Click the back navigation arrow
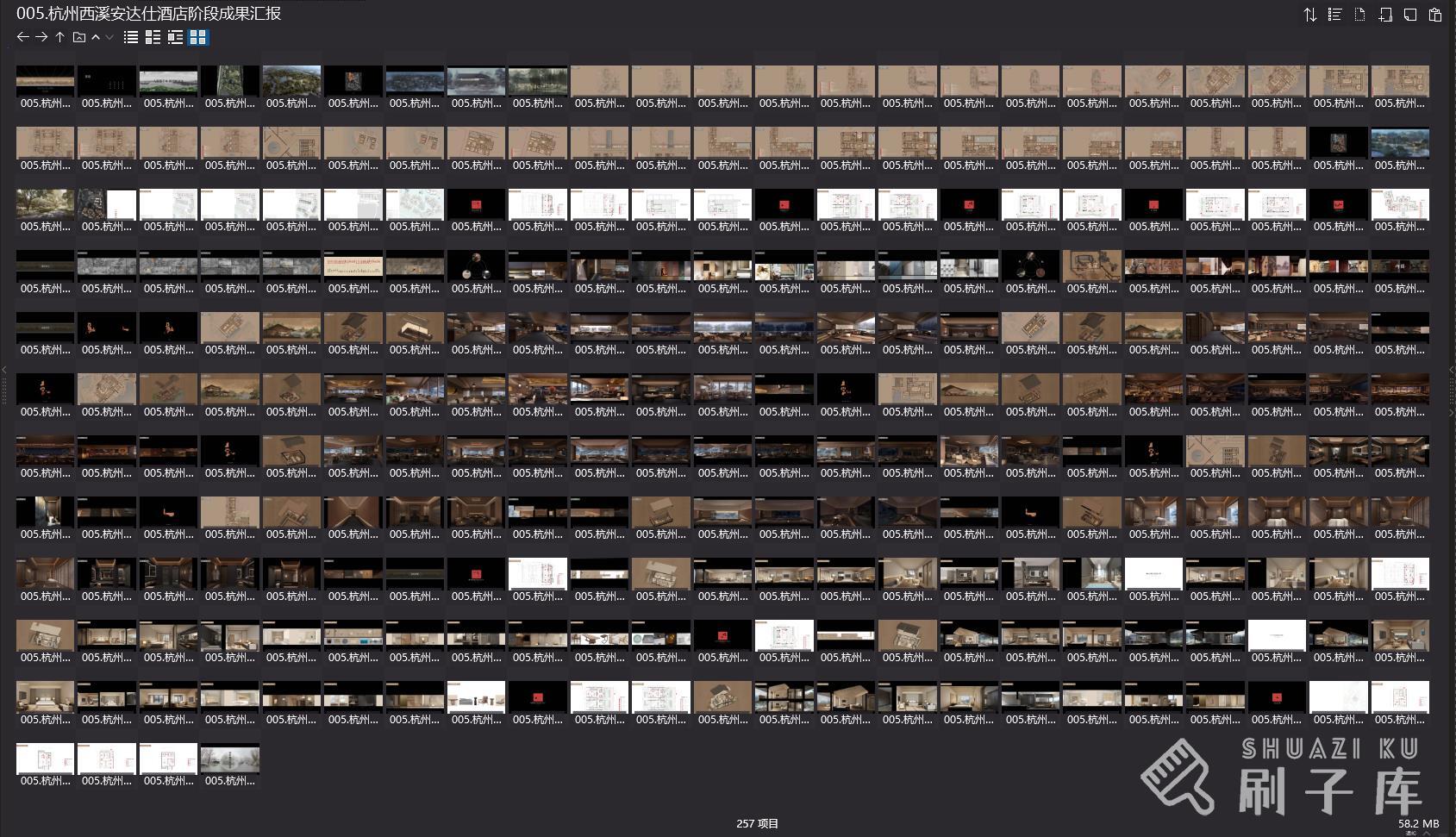This screenshot has width=1456, height=837. (x=23, y=37)
